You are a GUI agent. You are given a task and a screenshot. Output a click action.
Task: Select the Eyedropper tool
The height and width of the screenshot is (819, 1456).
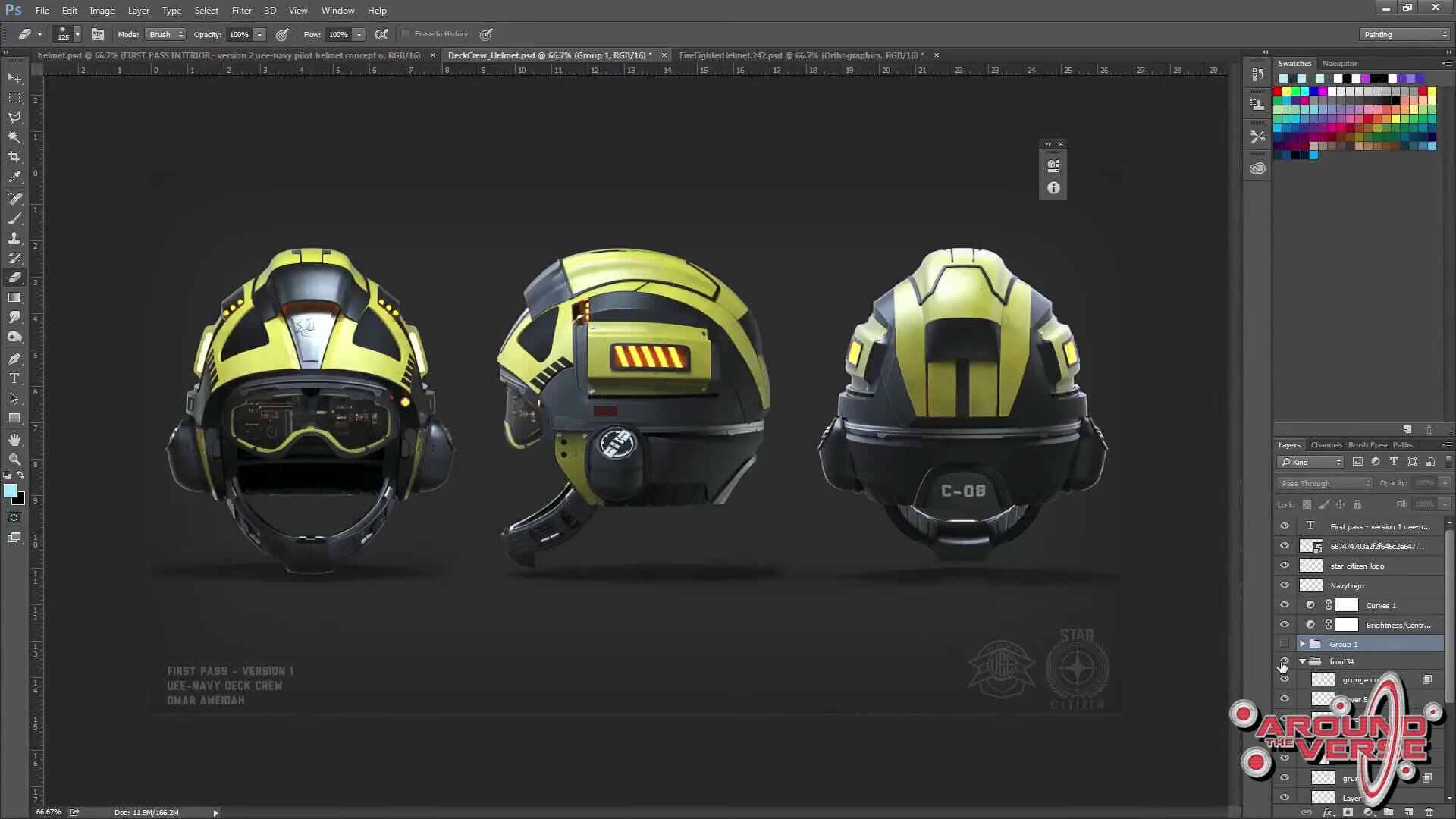14,177
